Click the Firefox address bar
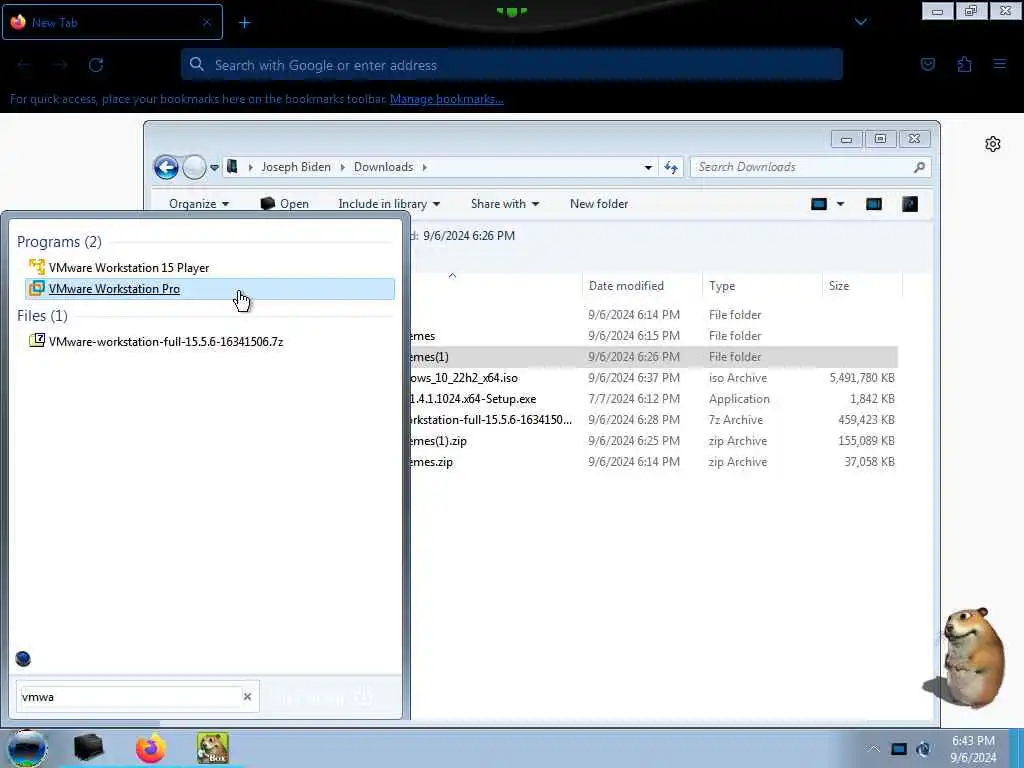This screenshot has height=768, width=1024. point(512,65)
